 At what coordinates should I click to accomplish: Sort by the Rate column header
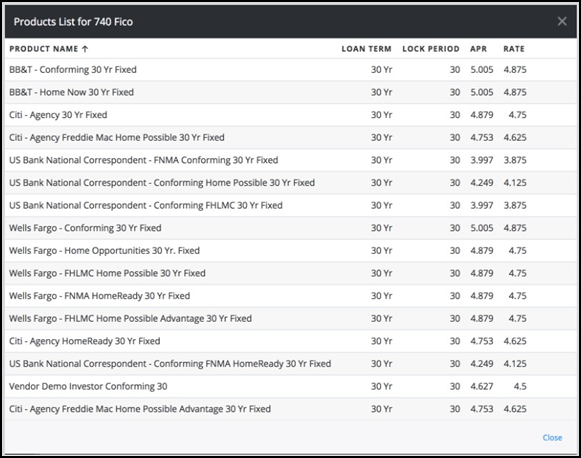[514, 49]
